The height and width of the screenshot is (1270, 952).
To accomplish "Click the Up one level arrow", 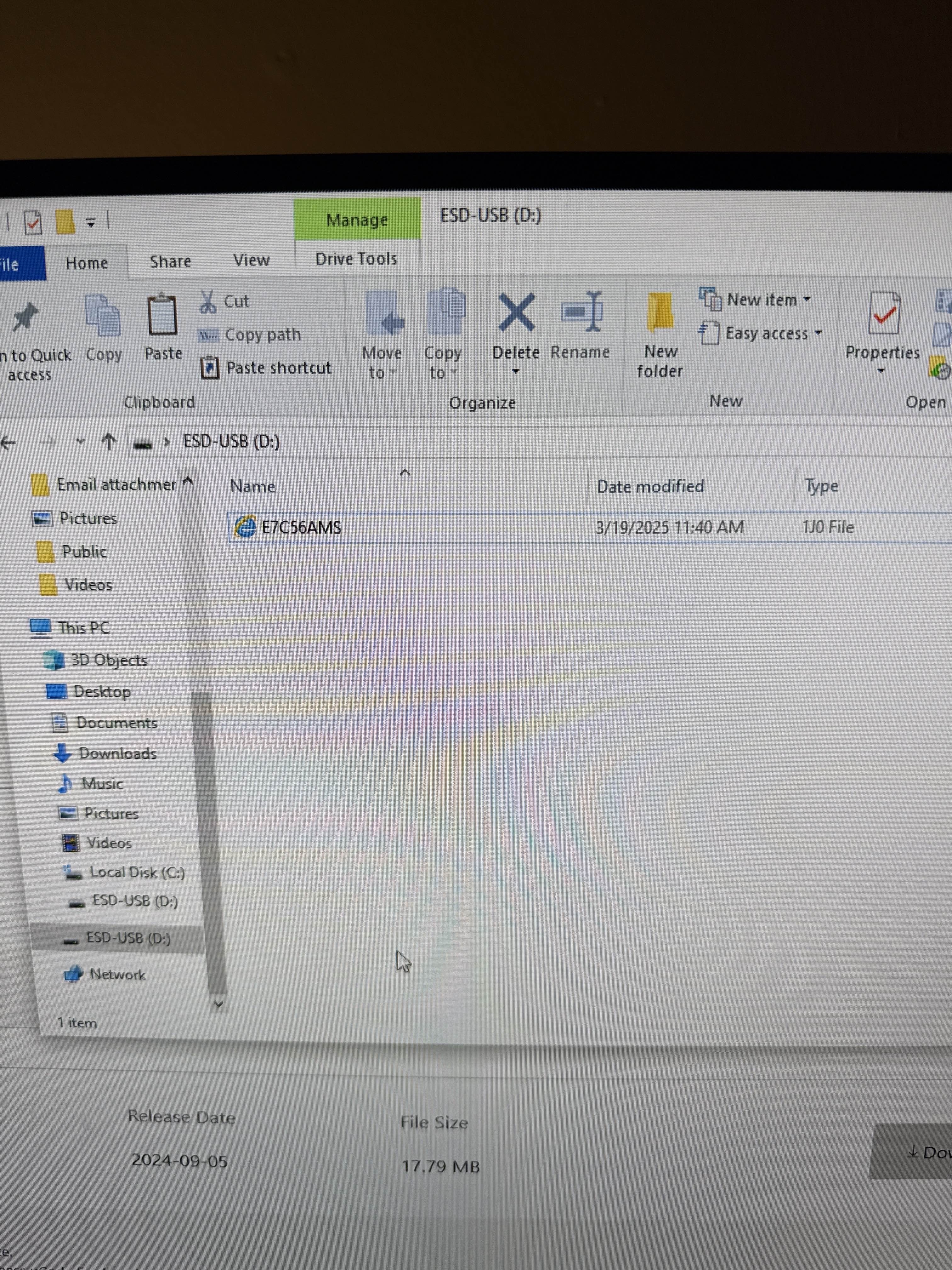I will point(109,442).
